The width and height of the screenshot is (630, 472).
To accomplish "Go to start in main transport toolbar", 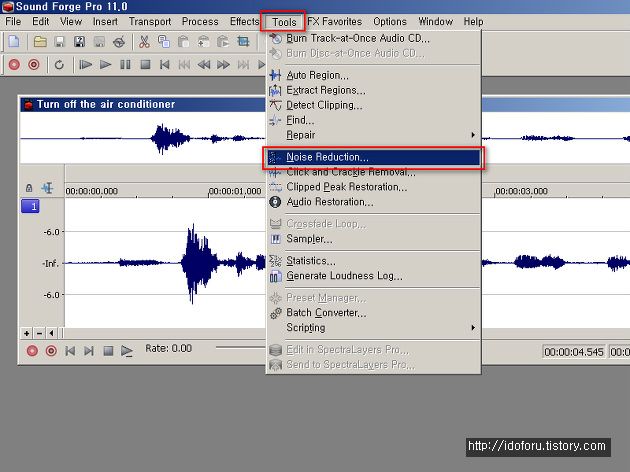I will click(x=164, y=65).
